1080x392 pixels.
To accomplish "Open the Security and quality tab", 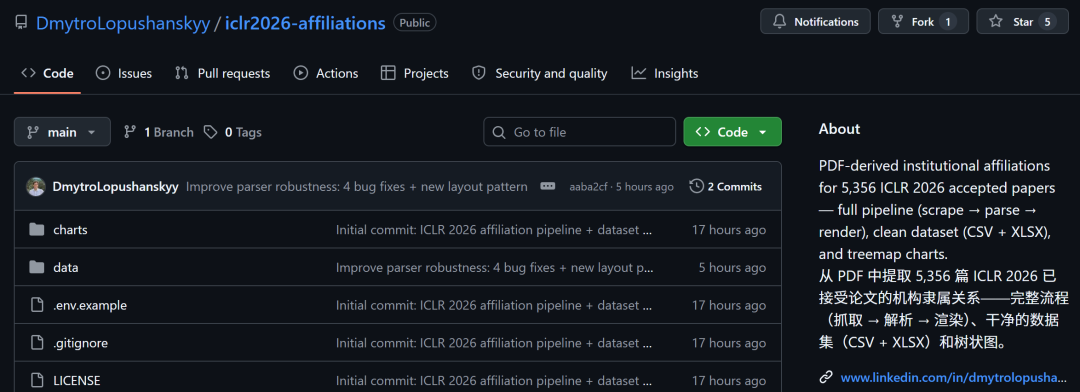I will [x=539, y=73].
